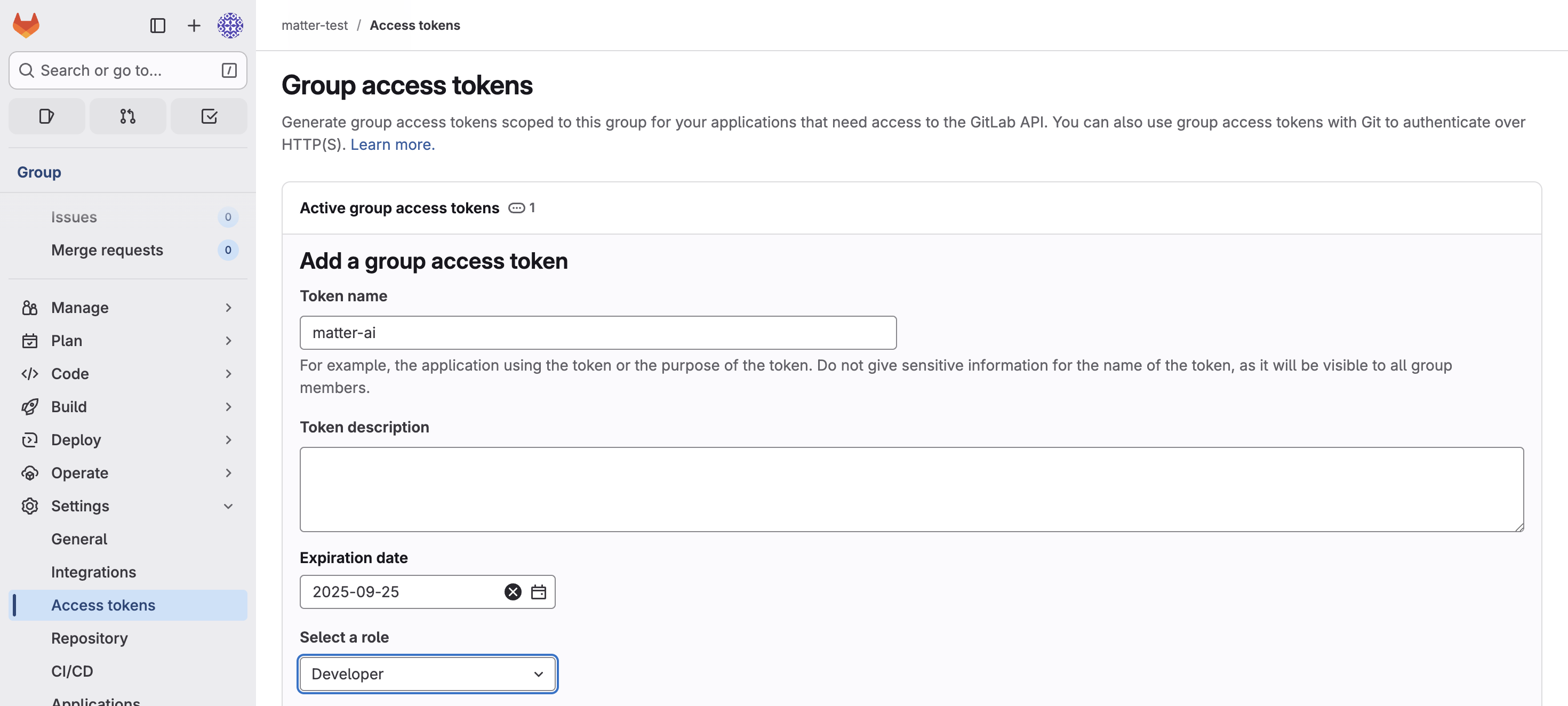This screenshot has width=1568, height=706.
Task: Toggle the sidebar collapse icon
Action: pos(158,25)
